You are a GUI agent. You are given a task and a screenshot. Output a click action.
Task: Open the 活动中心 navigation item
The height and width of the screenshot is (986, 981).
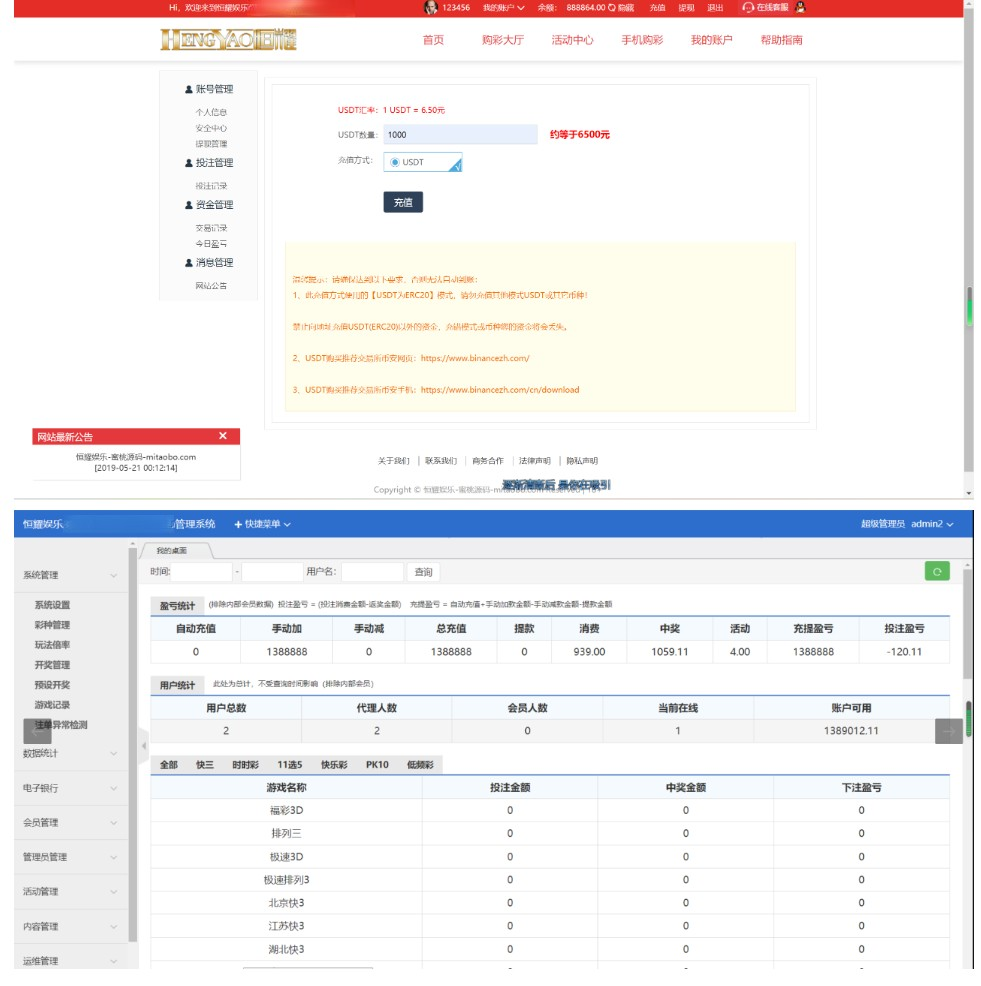pos(572,40)
